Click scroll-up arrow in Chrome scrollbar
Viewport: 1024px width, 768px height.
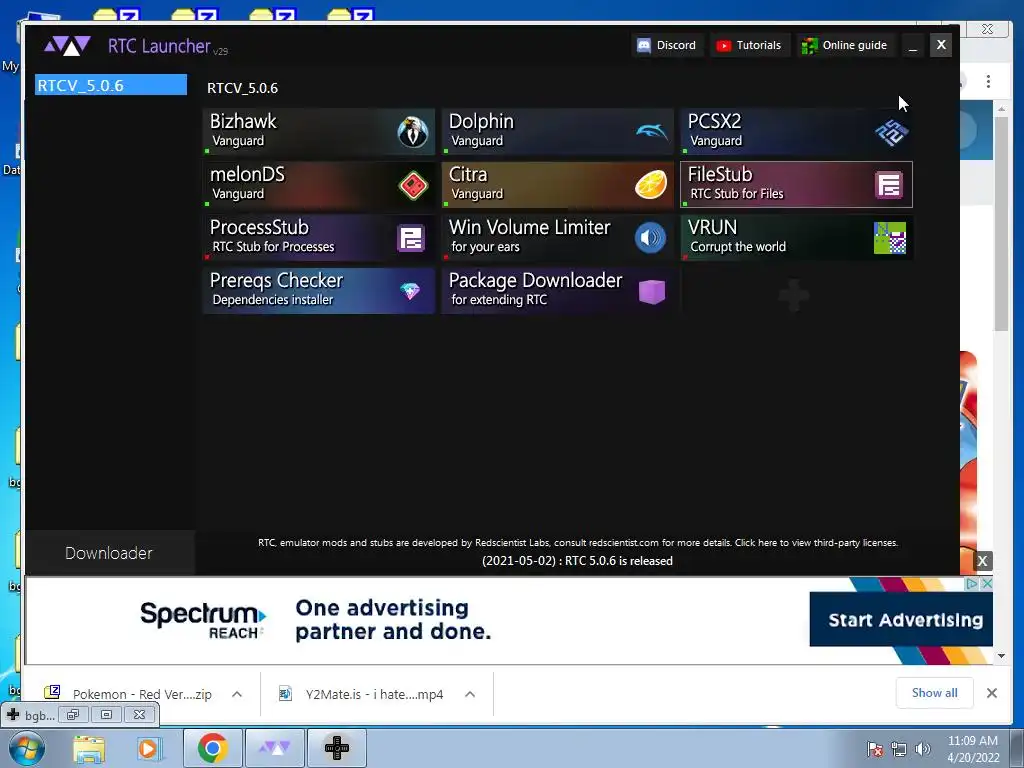(x=1002, y=109)
